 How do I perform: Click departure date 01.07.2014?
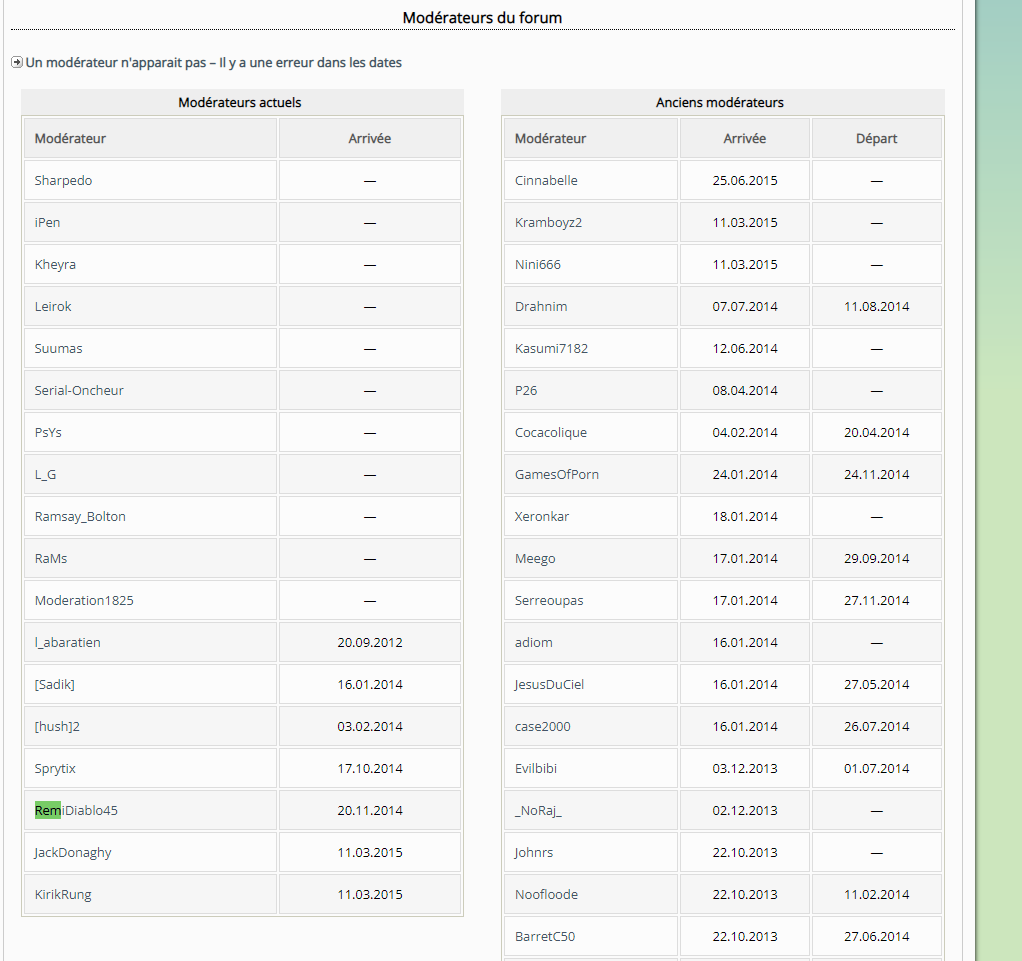tap(876, 769)
